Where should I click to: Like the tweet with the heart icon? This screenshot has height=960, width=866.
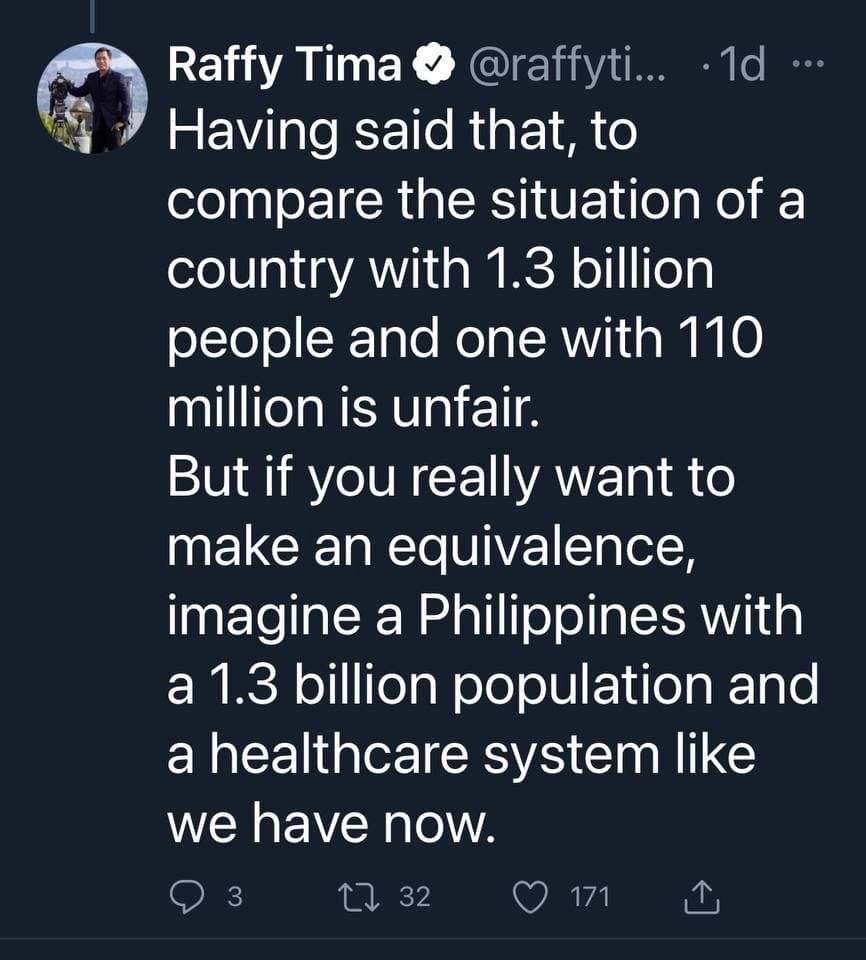click(x=530, y=898)
